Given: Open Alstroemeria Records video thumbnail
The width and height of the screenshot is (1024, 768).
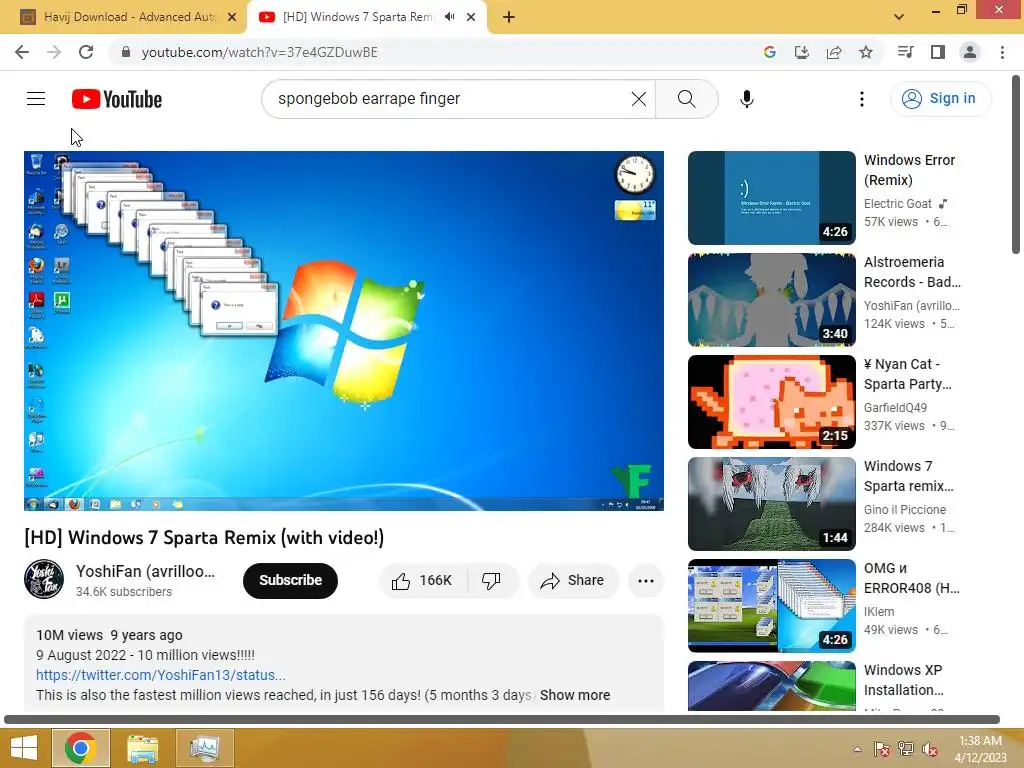Looking at the screenshot, I should pos(771,300).
